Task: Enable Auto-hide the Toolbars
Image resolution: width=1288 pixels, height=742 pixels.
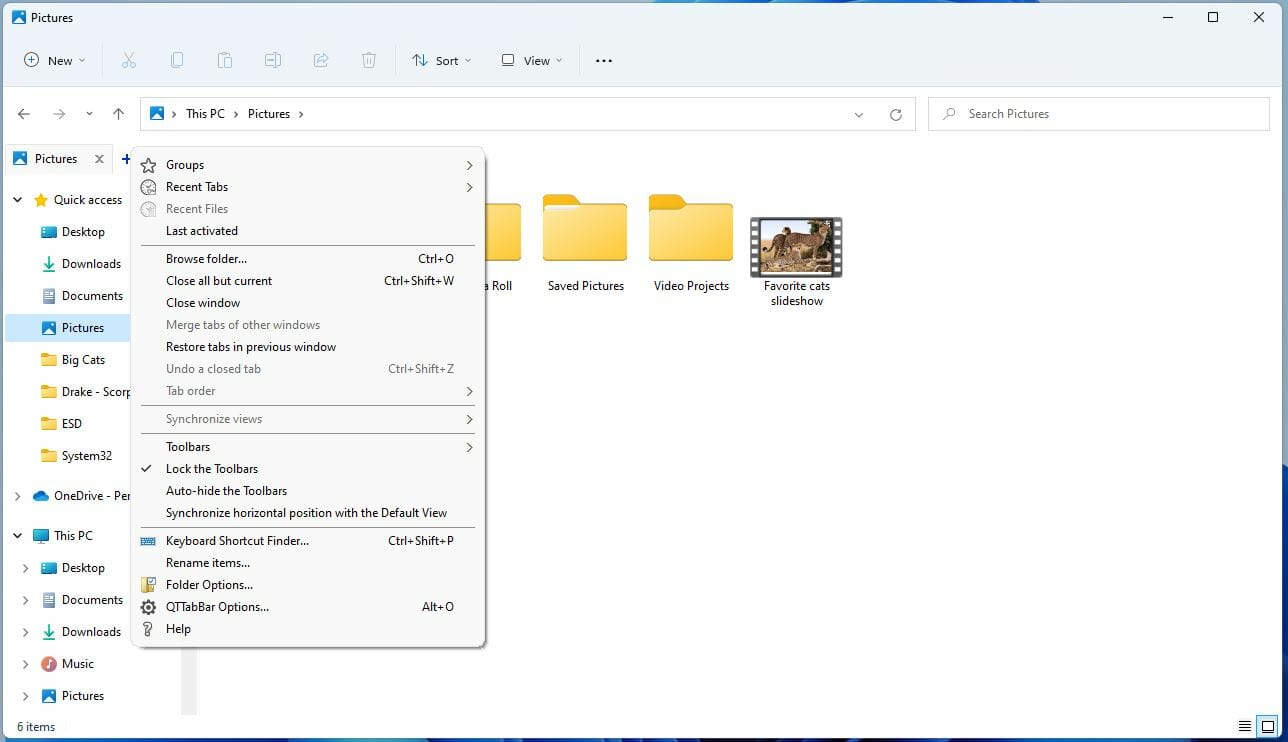Action: pyautogui.click(x=226, y=490)
